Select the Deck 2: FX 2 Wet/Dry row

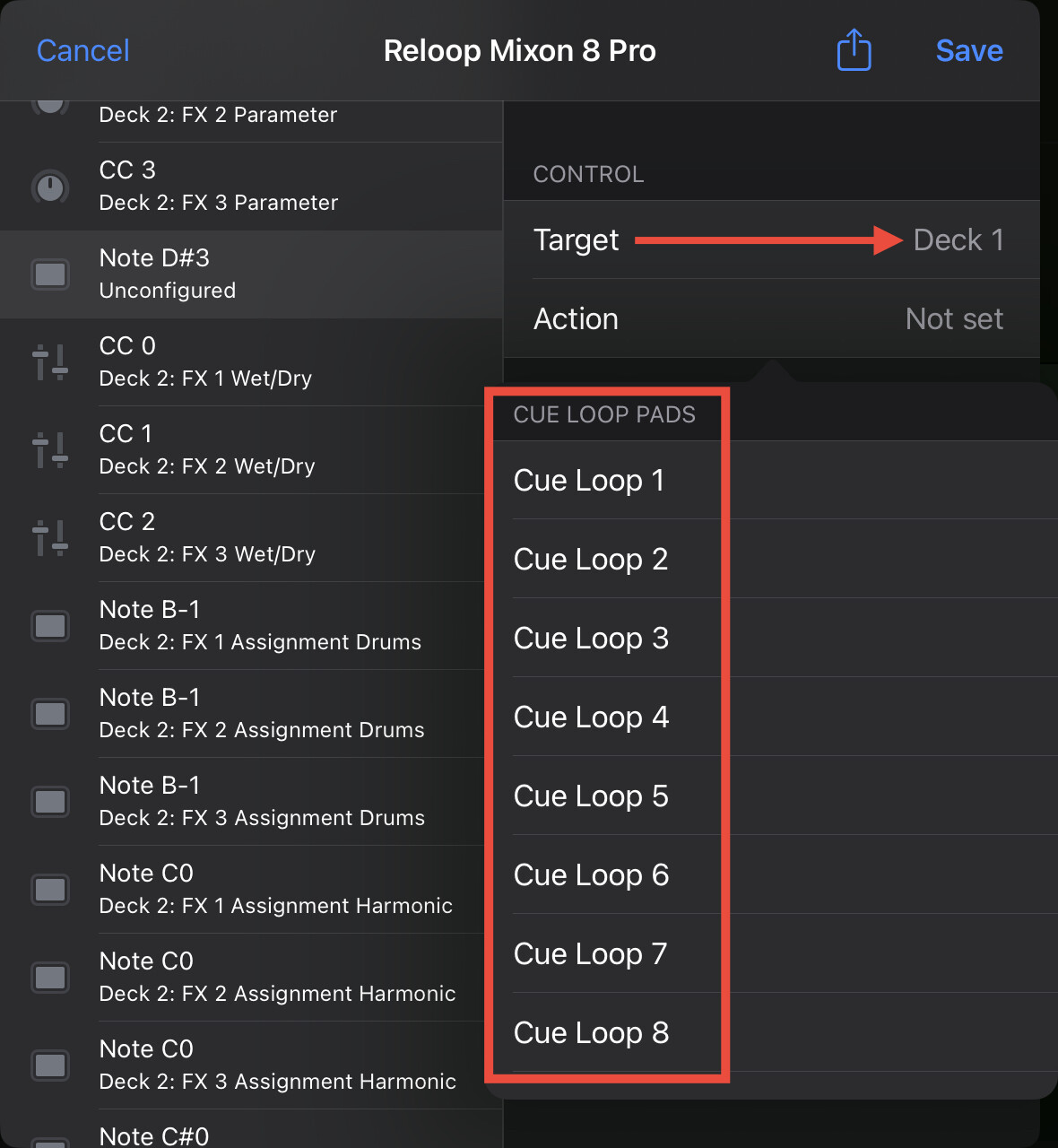(251, 450)
